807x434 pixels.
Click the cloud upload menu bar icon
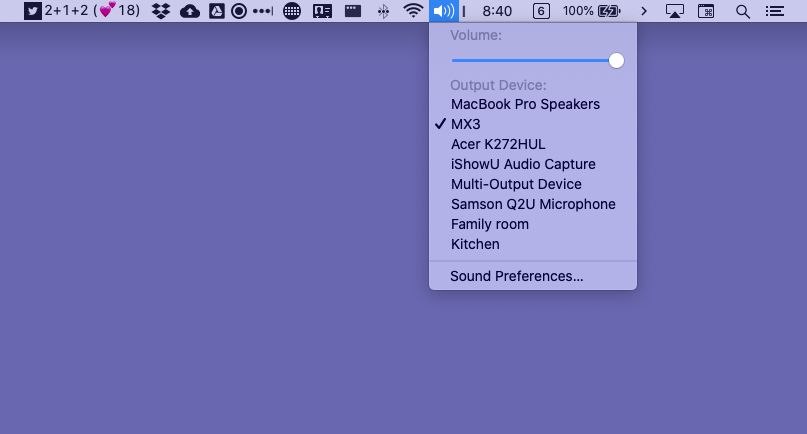189,11
